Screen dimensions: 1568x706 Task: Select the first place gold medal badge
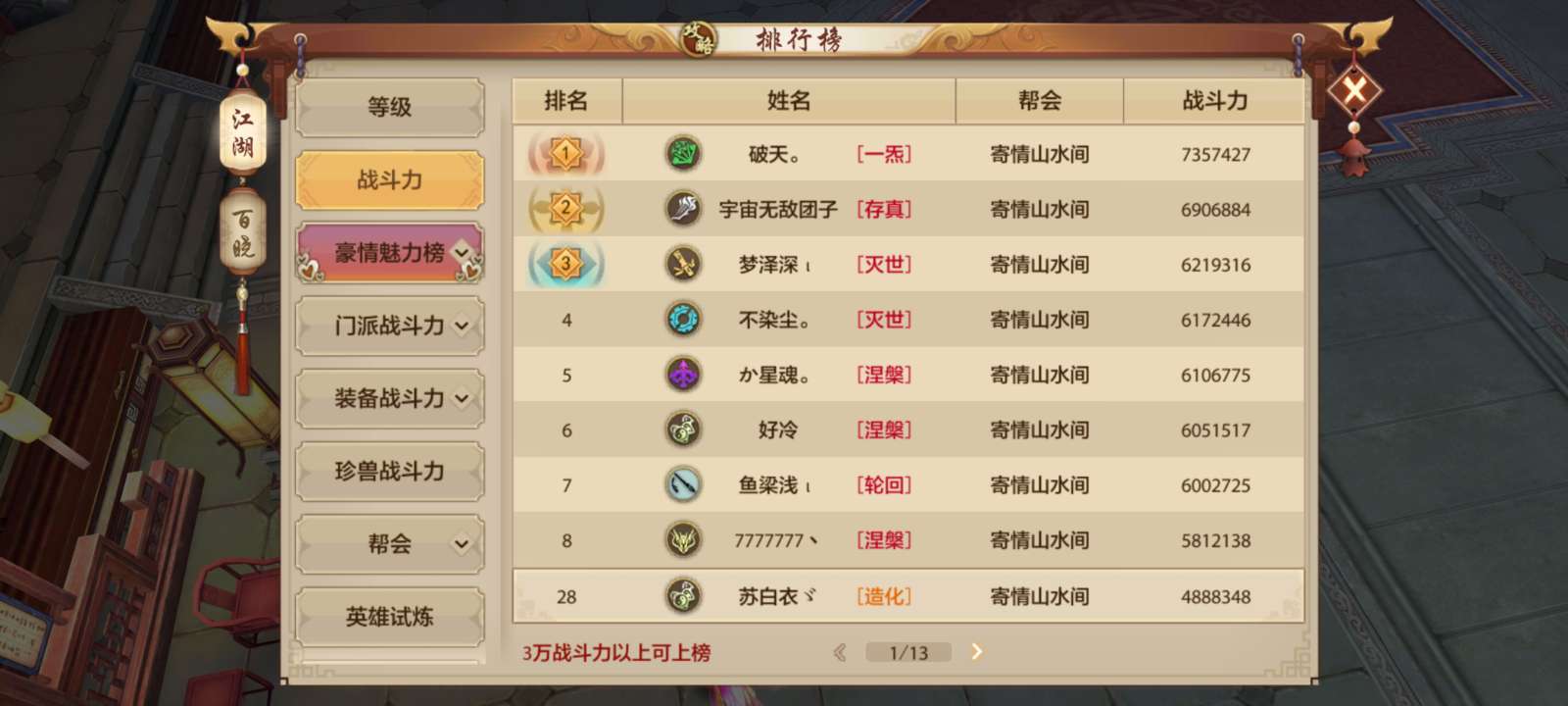566,154
